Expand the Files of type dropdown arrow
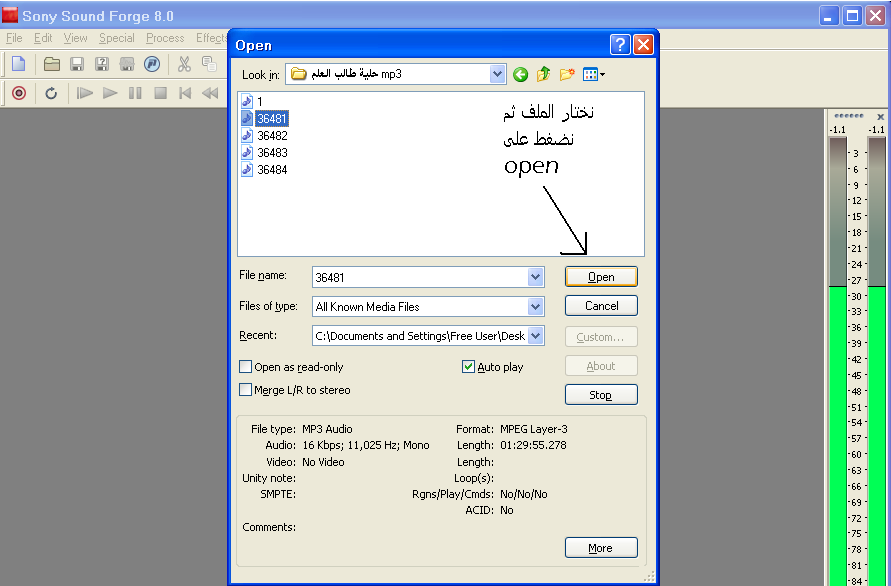The image size is (891, 586). click(x=535, y=306)
